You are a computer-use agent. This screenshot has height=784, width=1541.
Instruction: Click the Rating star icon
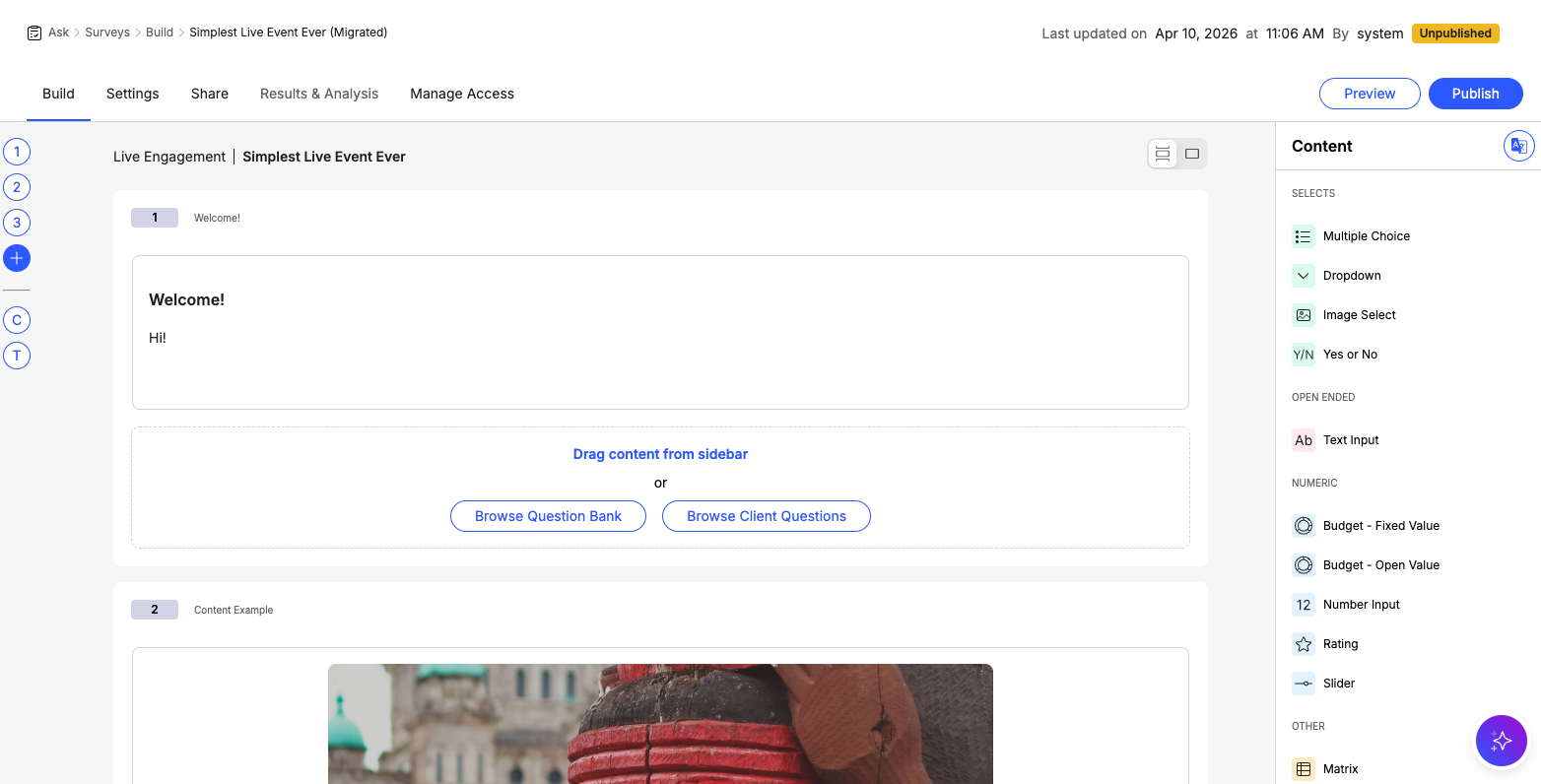1304,644
